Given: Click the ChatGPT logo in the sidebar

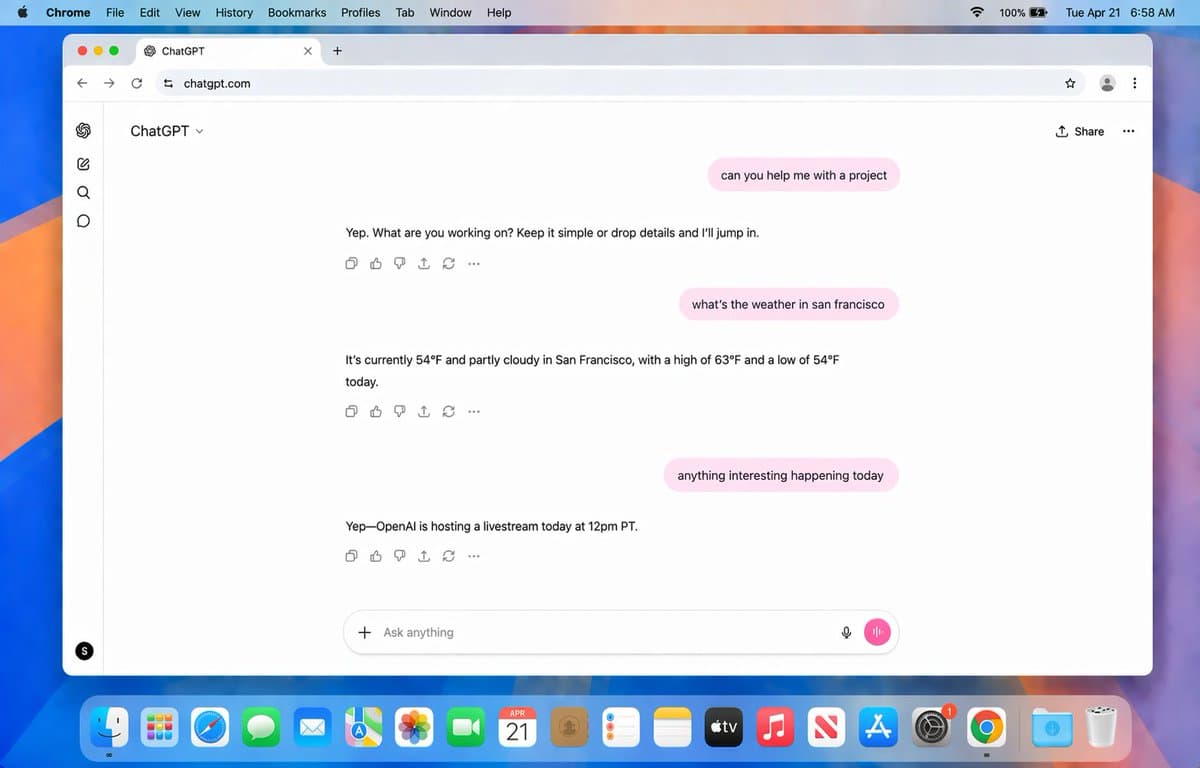Looking at the screenshot, I should 83,130.
